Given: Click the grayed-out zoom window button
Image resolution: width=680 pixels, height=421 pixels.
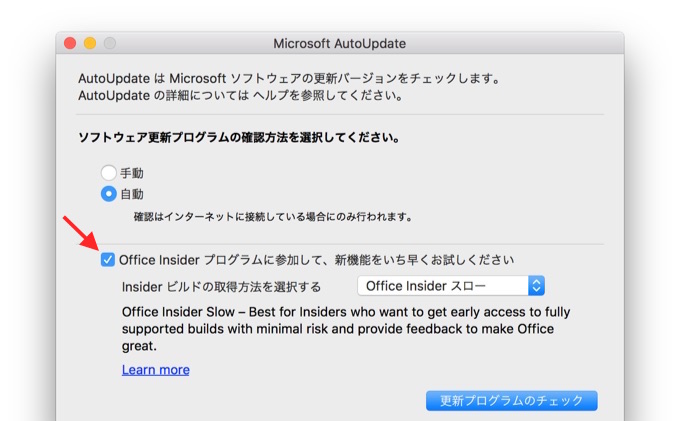Looking at the screenshot, I should click(x=110, y=44).
